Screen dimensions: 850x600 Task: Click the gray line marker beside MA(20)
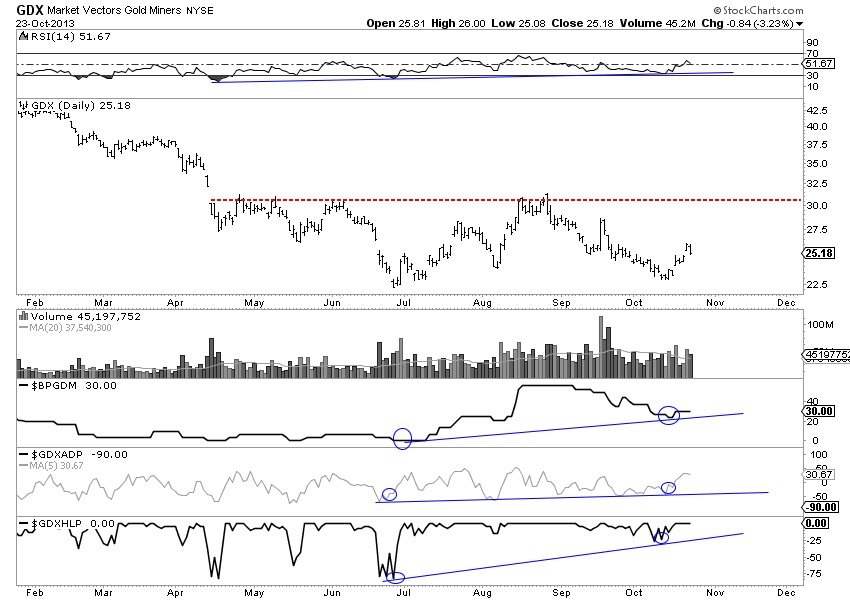[23, 327]
